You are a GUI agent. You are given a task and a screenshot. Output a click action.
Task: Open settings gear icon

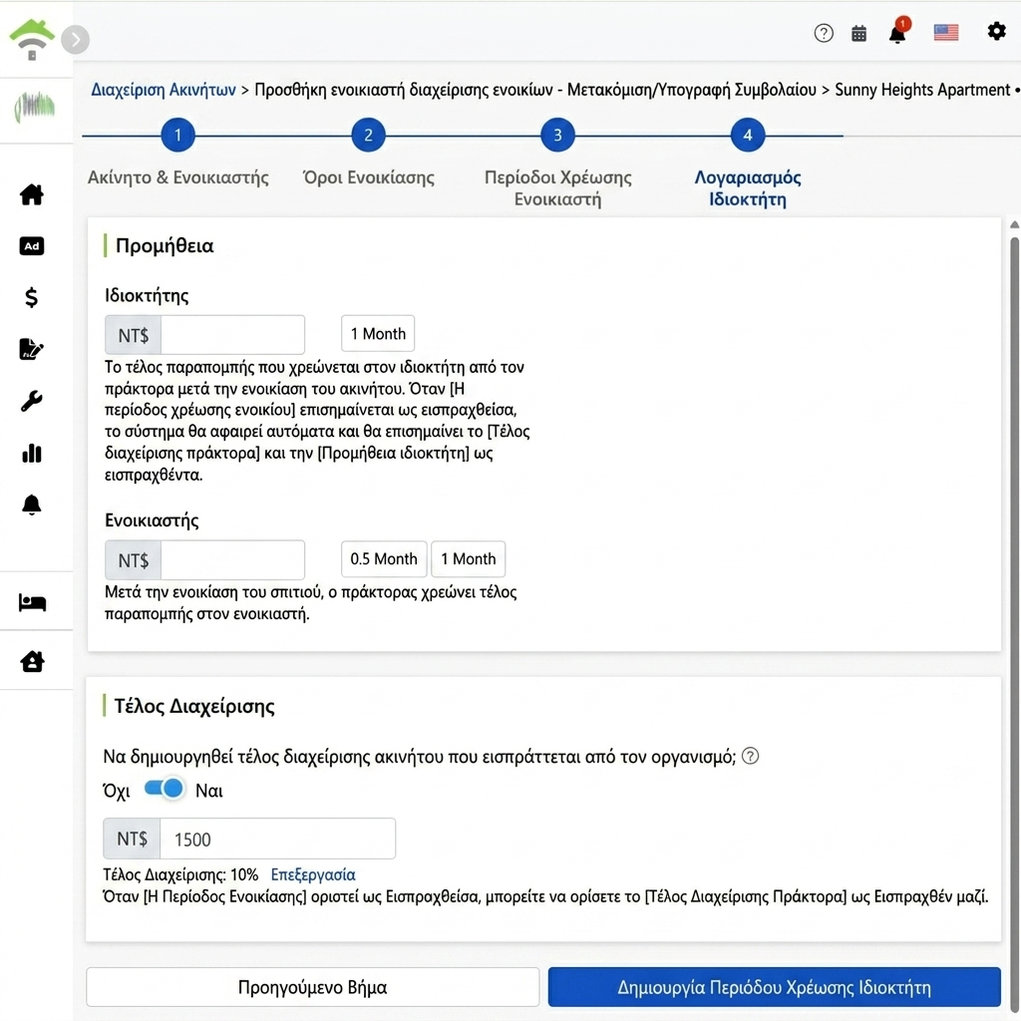[996, 31]
